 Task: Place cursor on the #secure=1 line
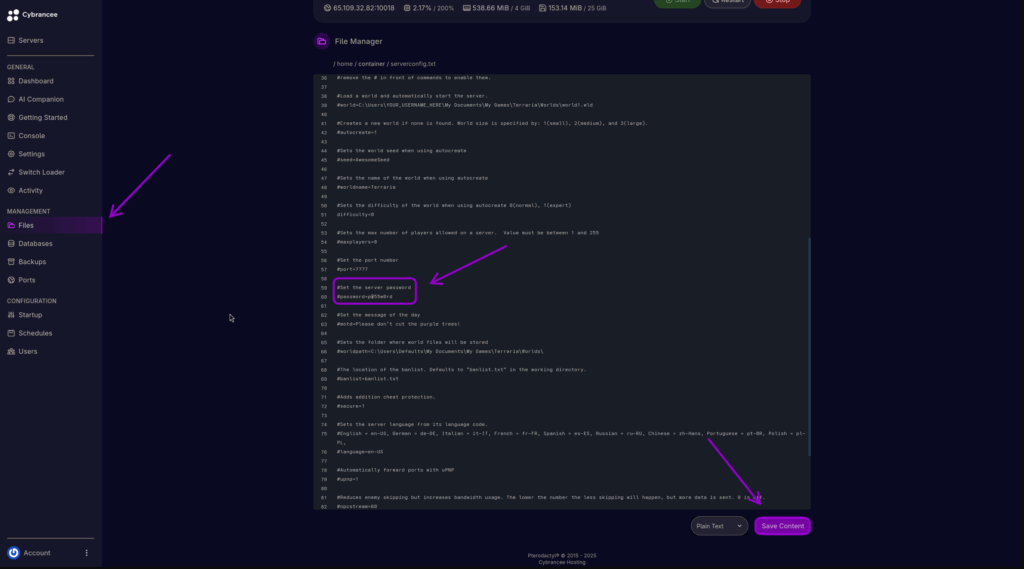(x=351, y=406)
